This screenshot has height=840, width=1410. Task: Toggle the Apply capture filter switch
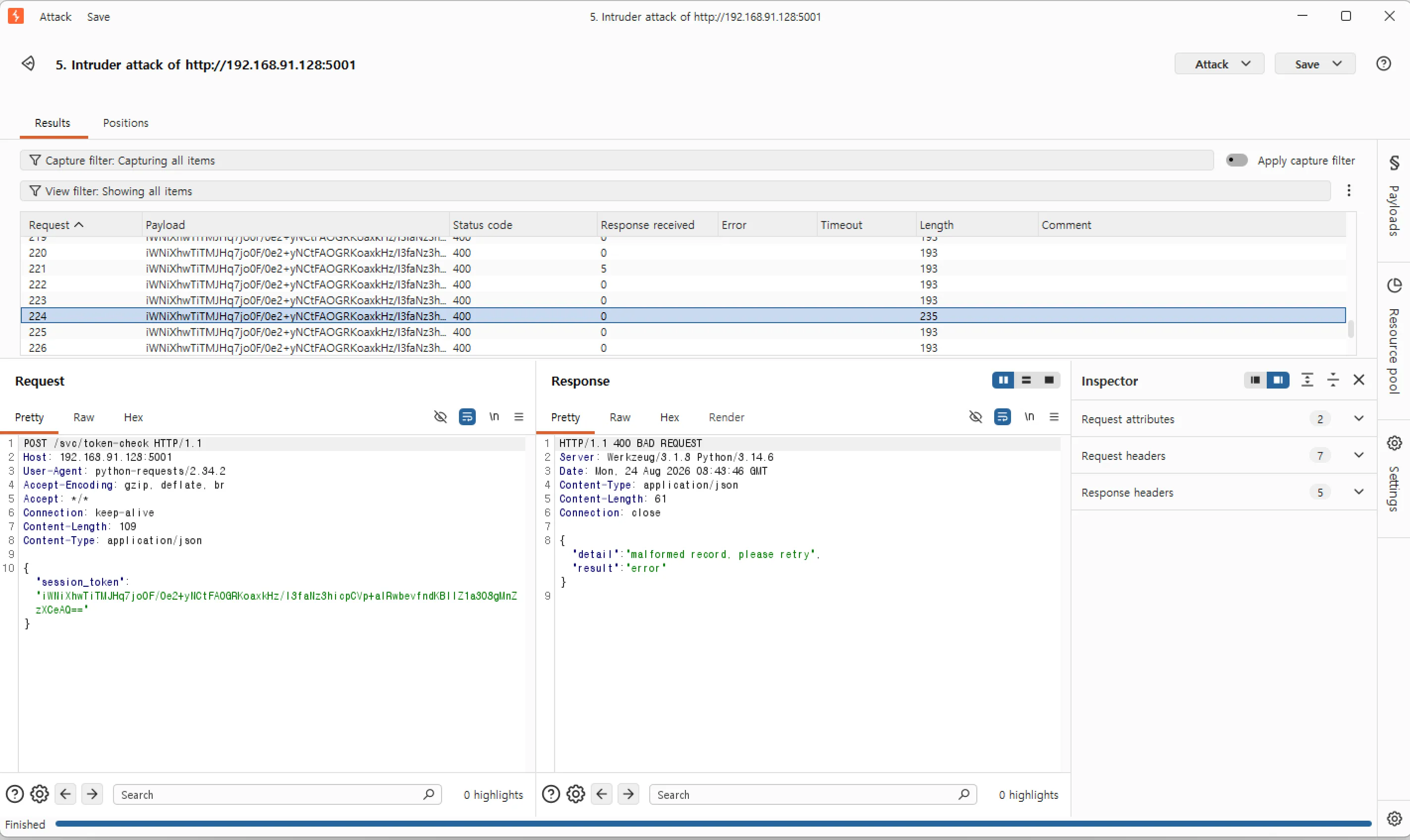click(1237, 160)
